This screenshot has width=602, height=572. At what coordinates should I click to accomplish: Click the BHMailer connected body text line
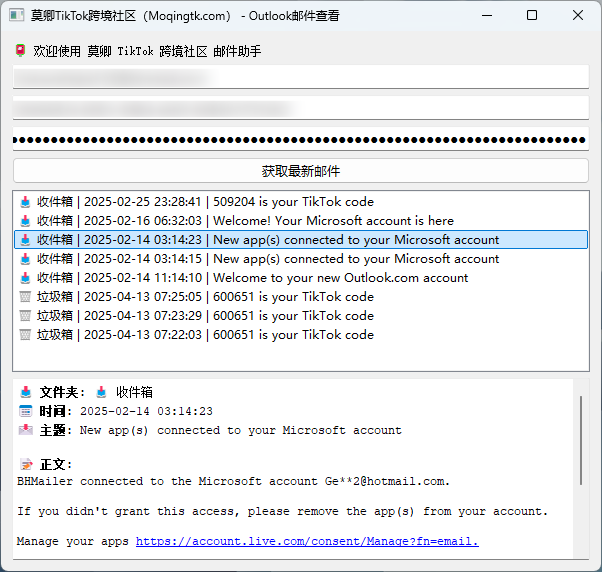(x=233, y=481)
